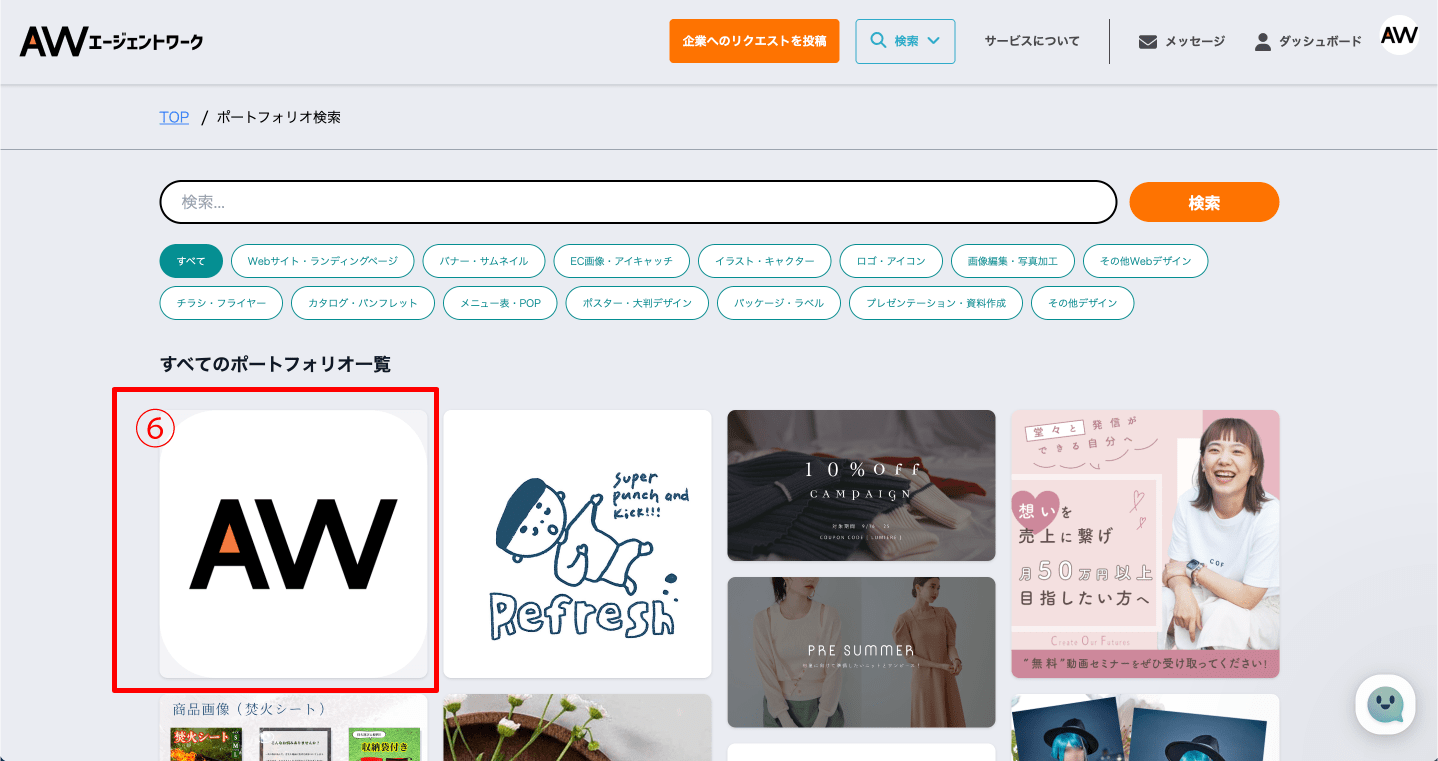Click the magnifier icon in 検索 dropdown
This screenshot has height=761, width=1438.
click(878, 41)
